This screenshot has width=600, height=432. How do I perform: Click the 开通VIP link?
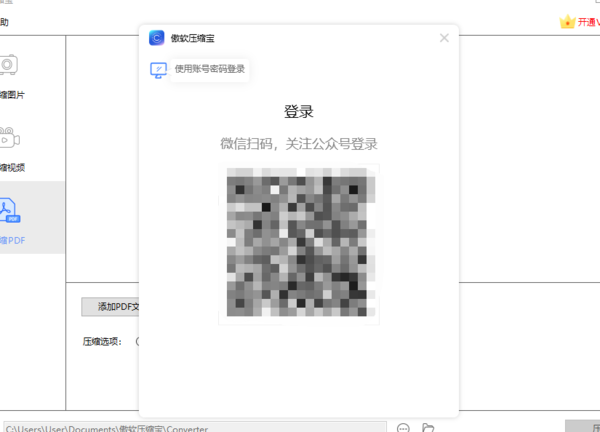(x=589, y=22)
